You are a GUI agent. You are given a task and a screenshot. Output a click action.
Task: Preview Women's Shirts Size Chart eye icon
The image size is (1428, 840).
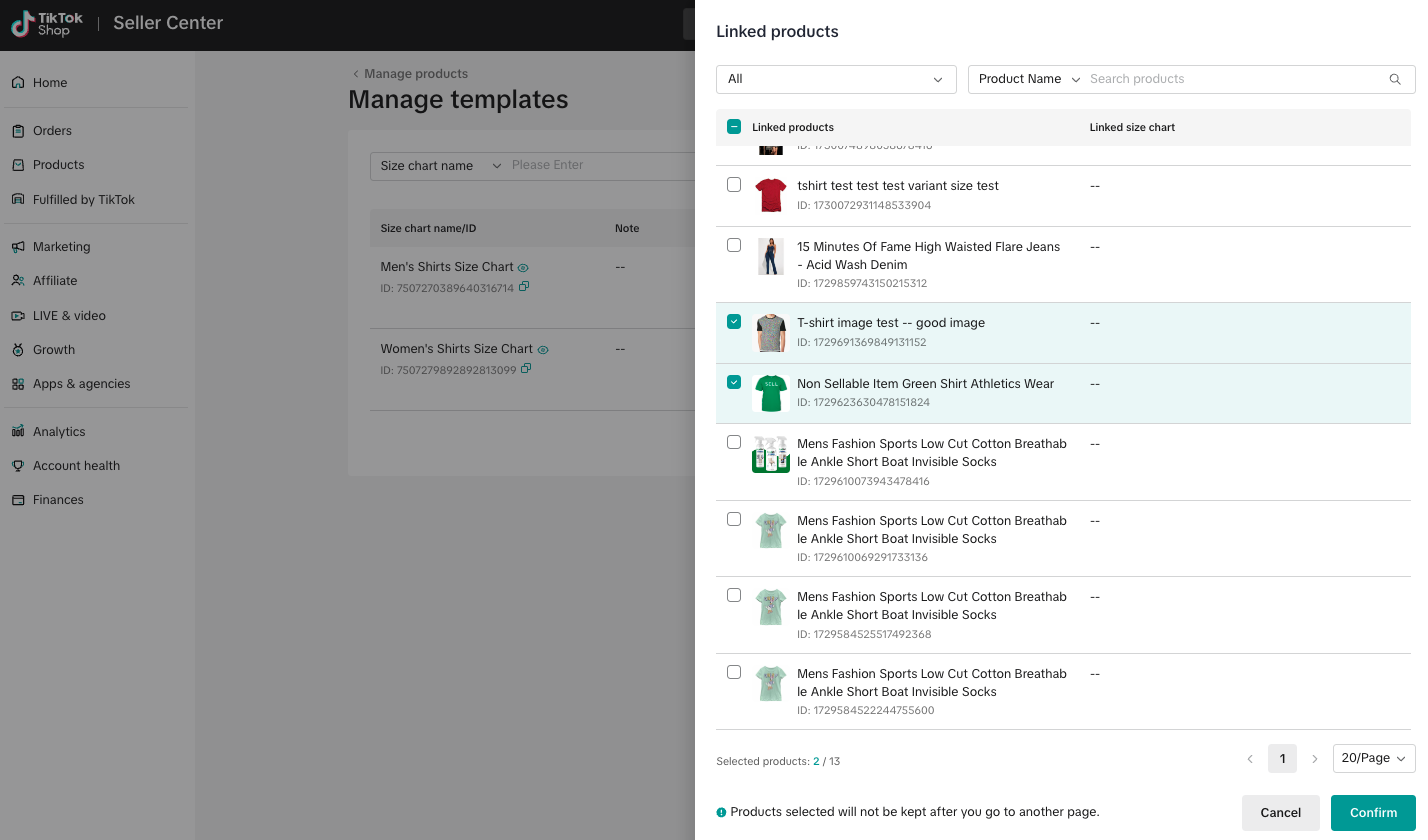pyautogui.click(x=543, y=350)
